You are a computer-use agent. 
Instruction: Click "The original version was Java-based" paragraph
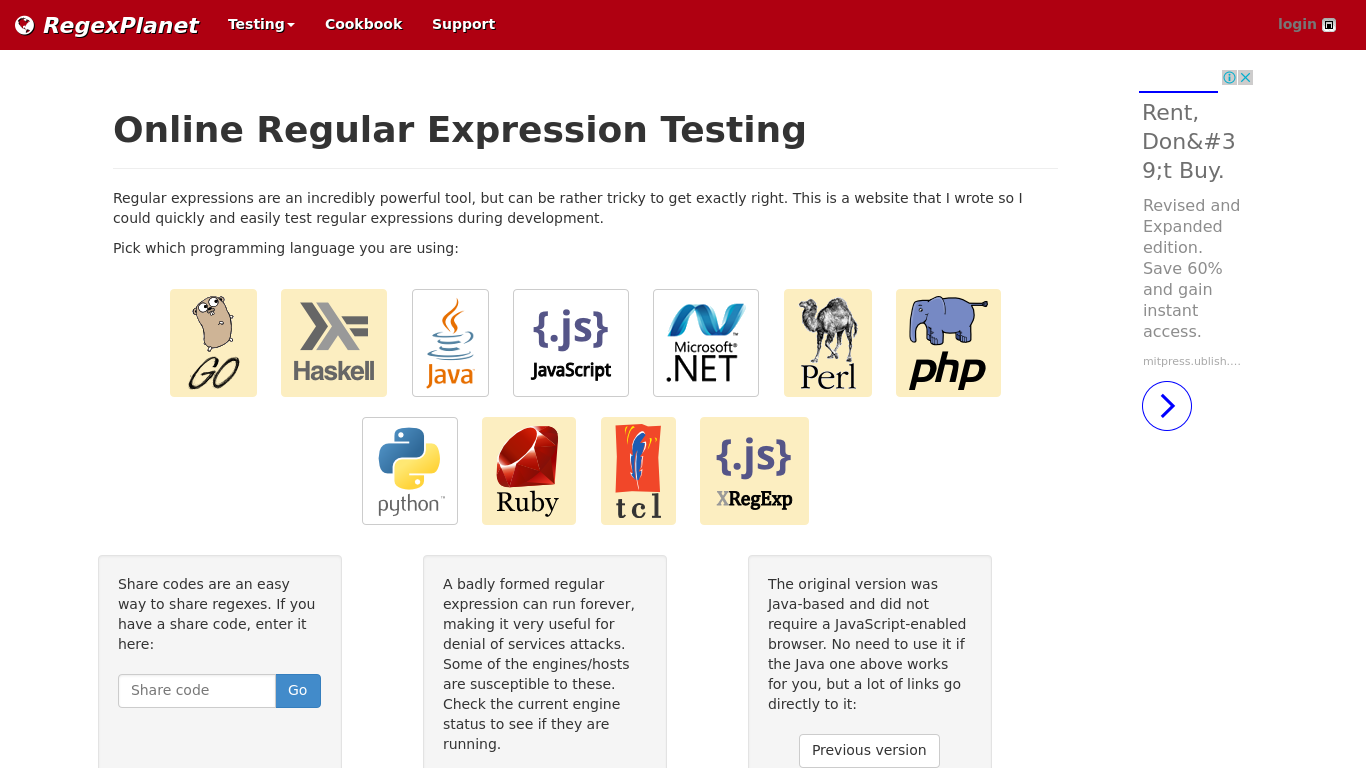867,644
